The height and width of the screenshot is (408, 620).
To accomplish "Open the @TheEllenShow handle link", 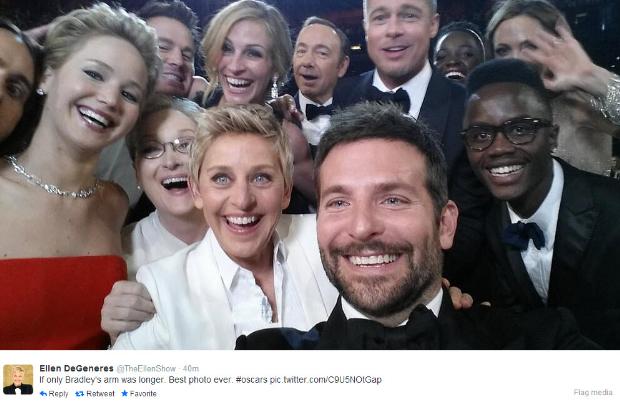I will point(146,368).
